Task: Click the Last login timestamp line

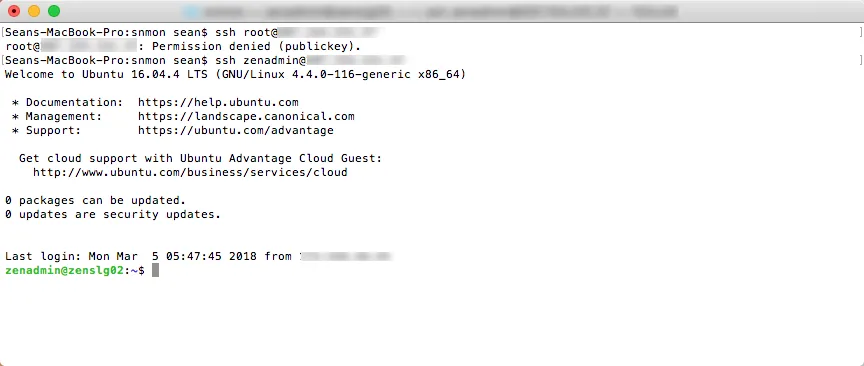Action: (x=148, y=256)
